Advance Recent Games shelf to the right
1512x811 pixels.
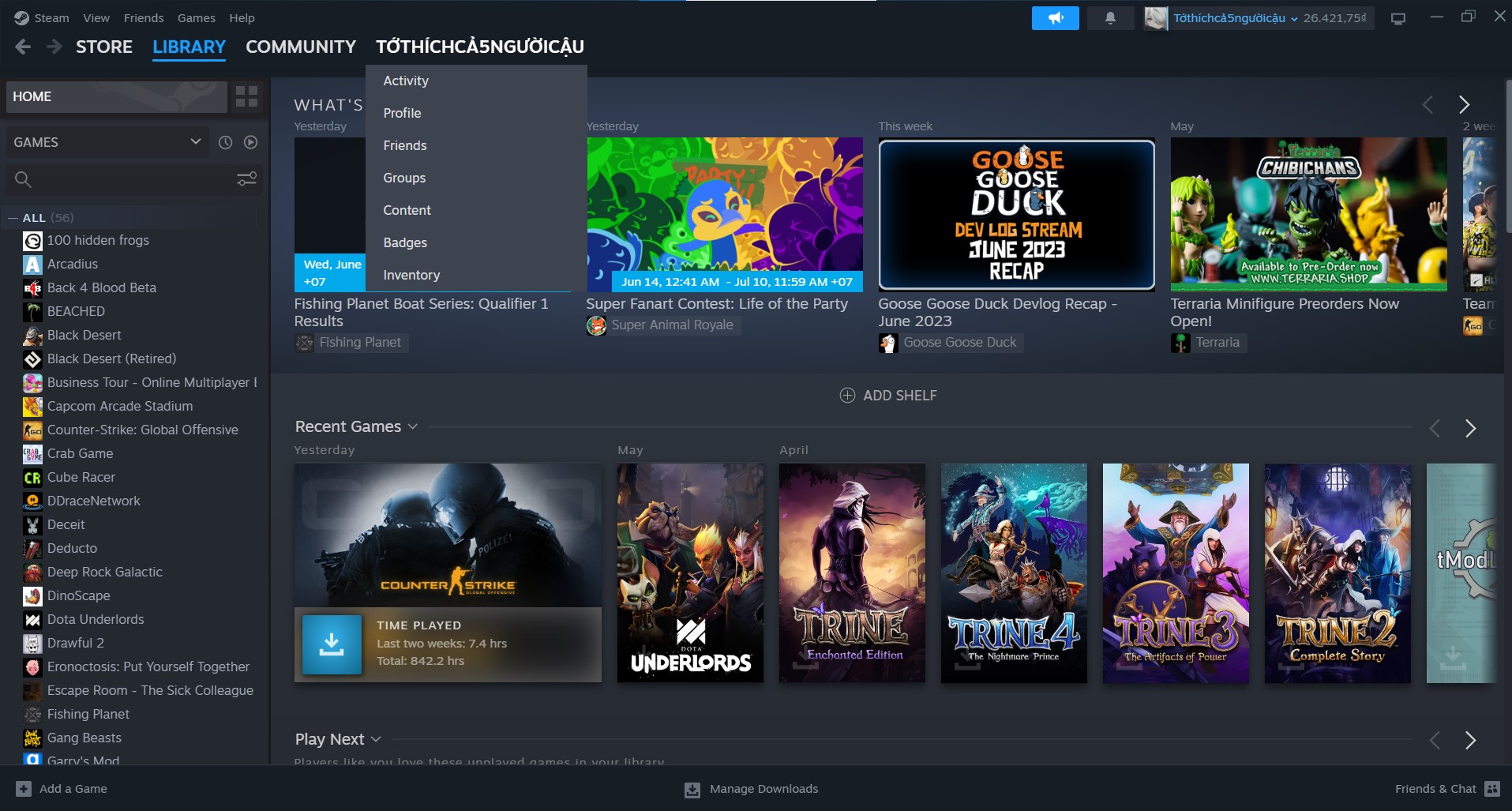point(1470,428)
